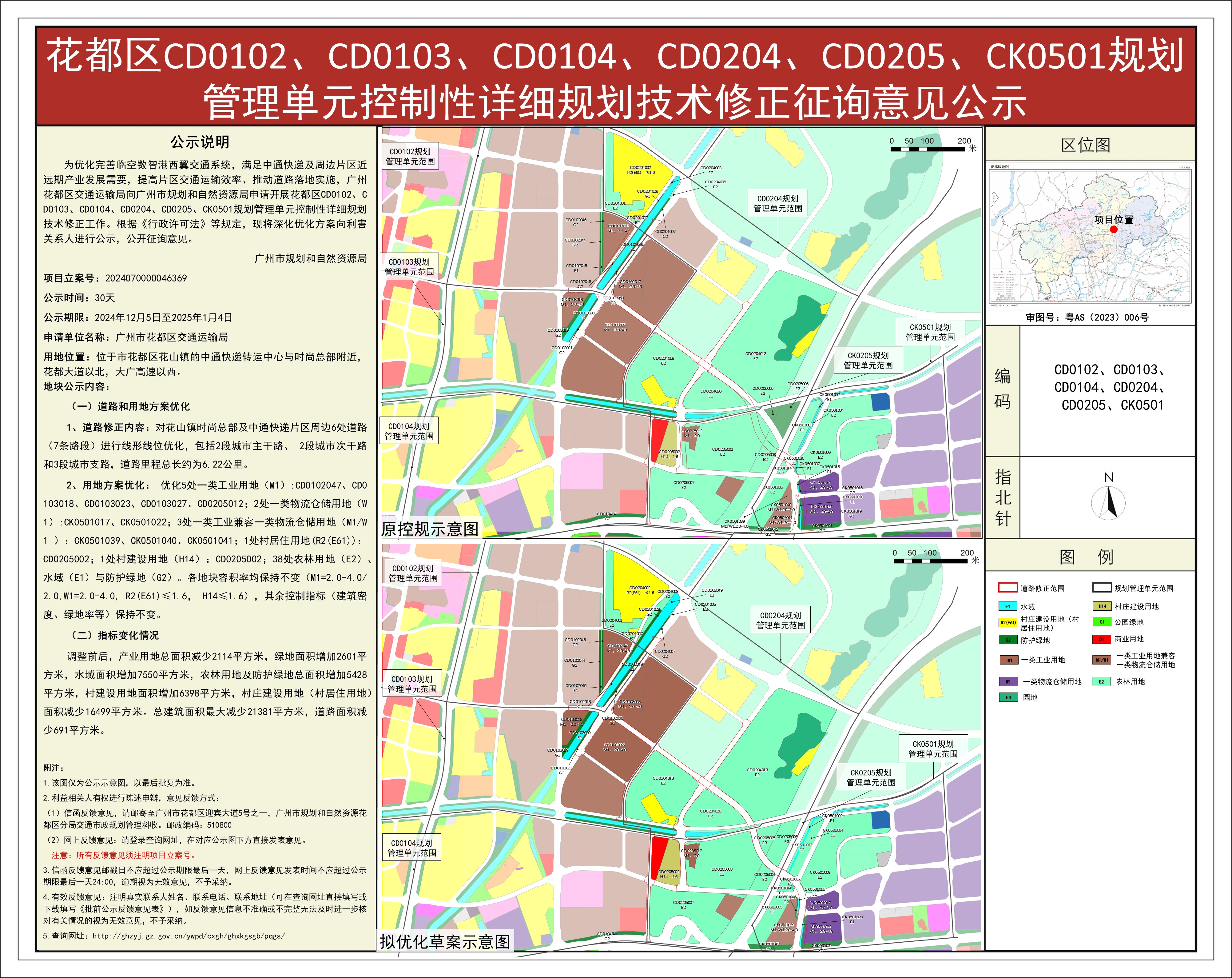Click the CD0104 callout in 拟优化草案 map
This screenshot has width=1232, height=978.
[x=412, y=848]
